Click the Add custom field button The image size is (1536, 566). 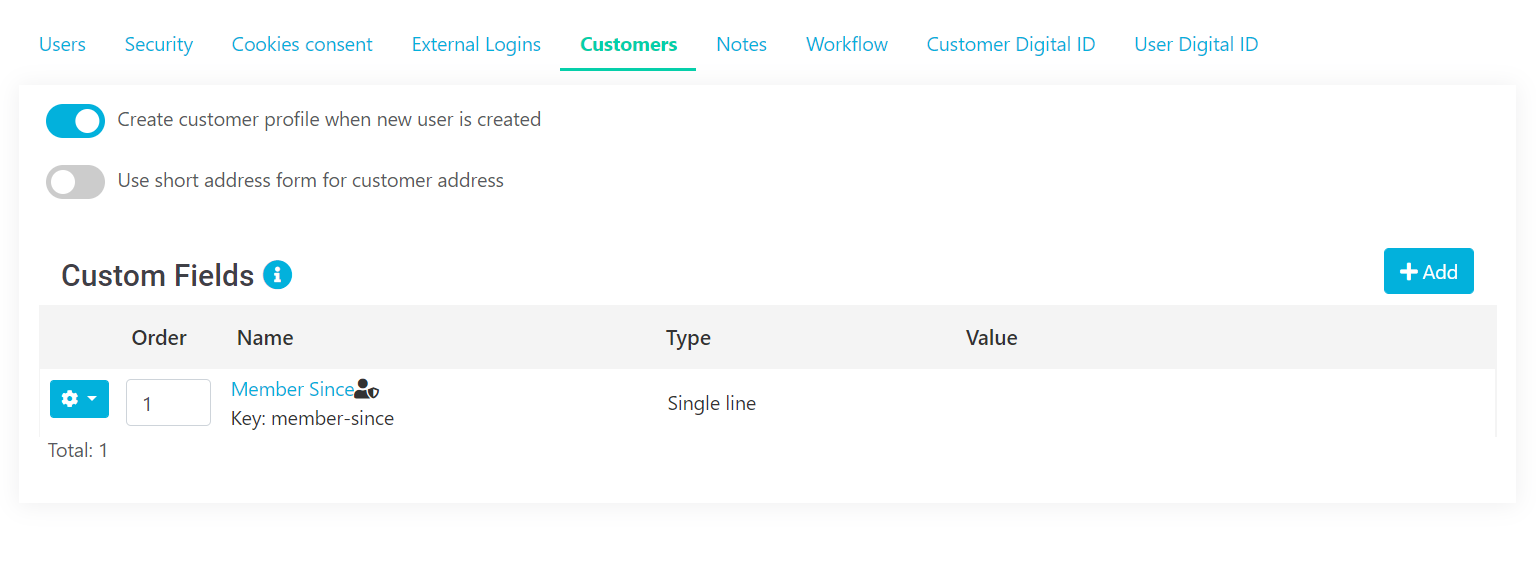1428,272
